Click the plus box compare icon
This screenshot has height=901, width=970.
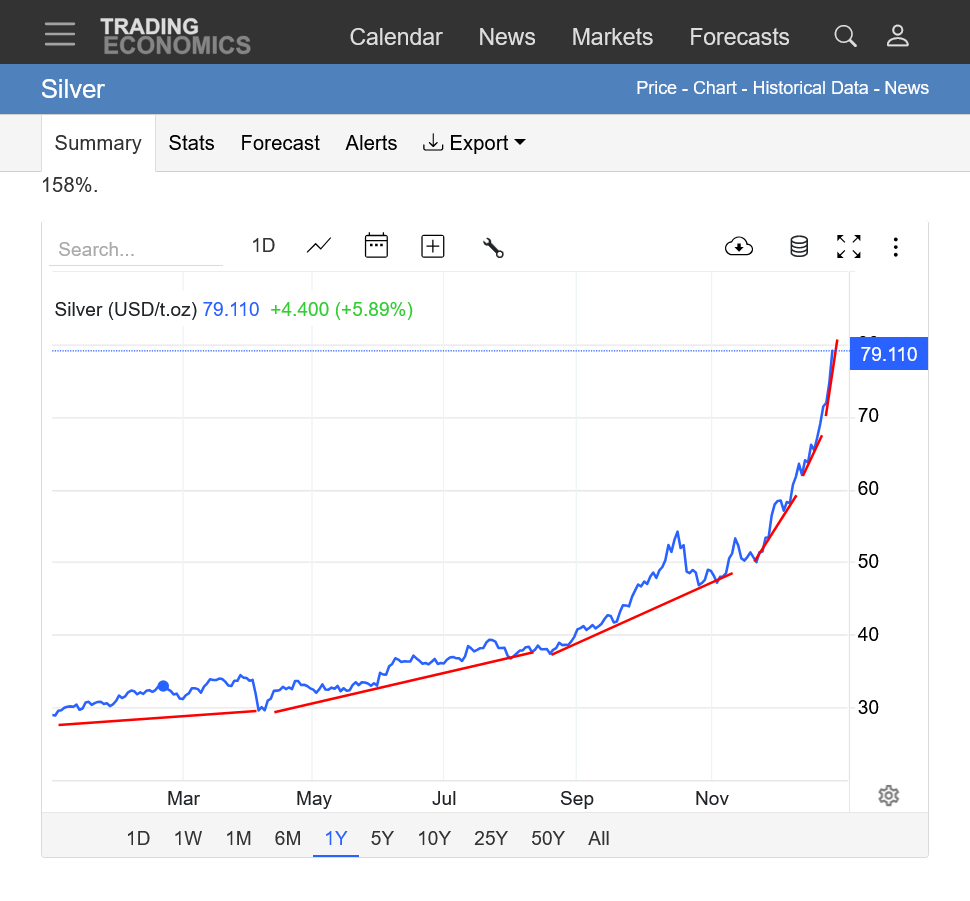tap(432, 246)
